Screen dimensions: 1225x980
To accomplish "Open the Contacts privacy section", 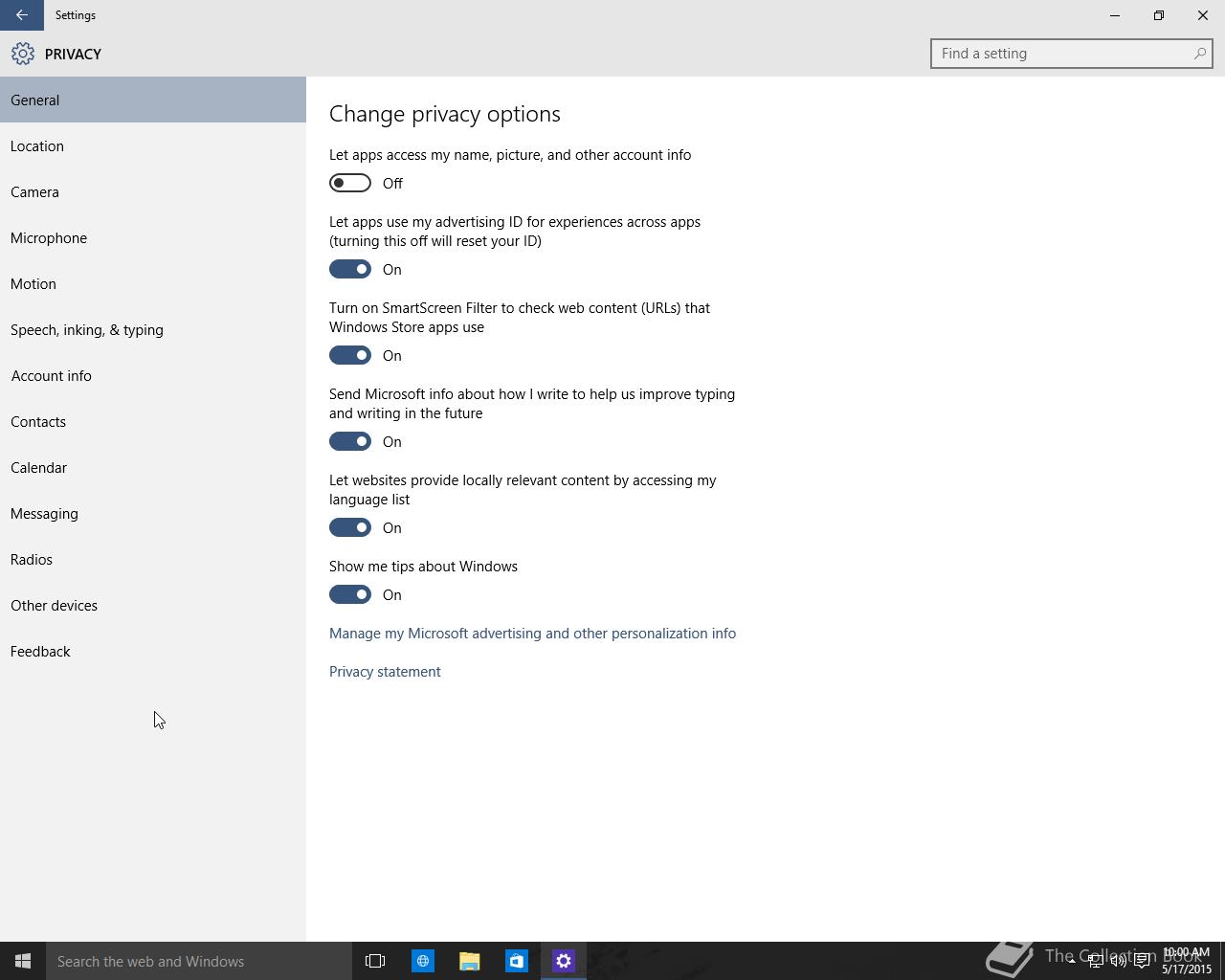I will 153,421.
